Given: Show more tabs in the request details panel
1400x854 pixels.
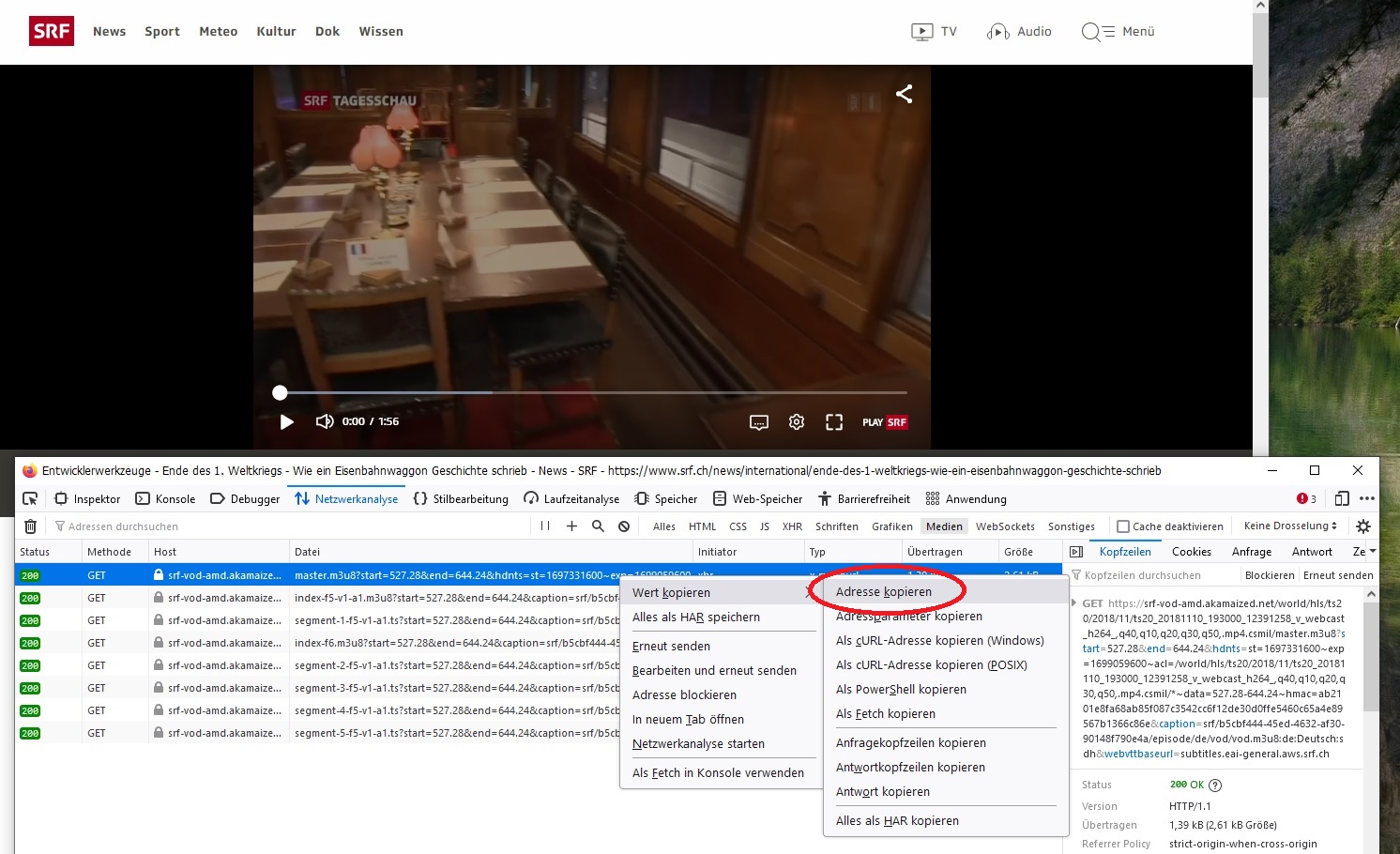Looking at the screenshot, I should coord(1373,552).
